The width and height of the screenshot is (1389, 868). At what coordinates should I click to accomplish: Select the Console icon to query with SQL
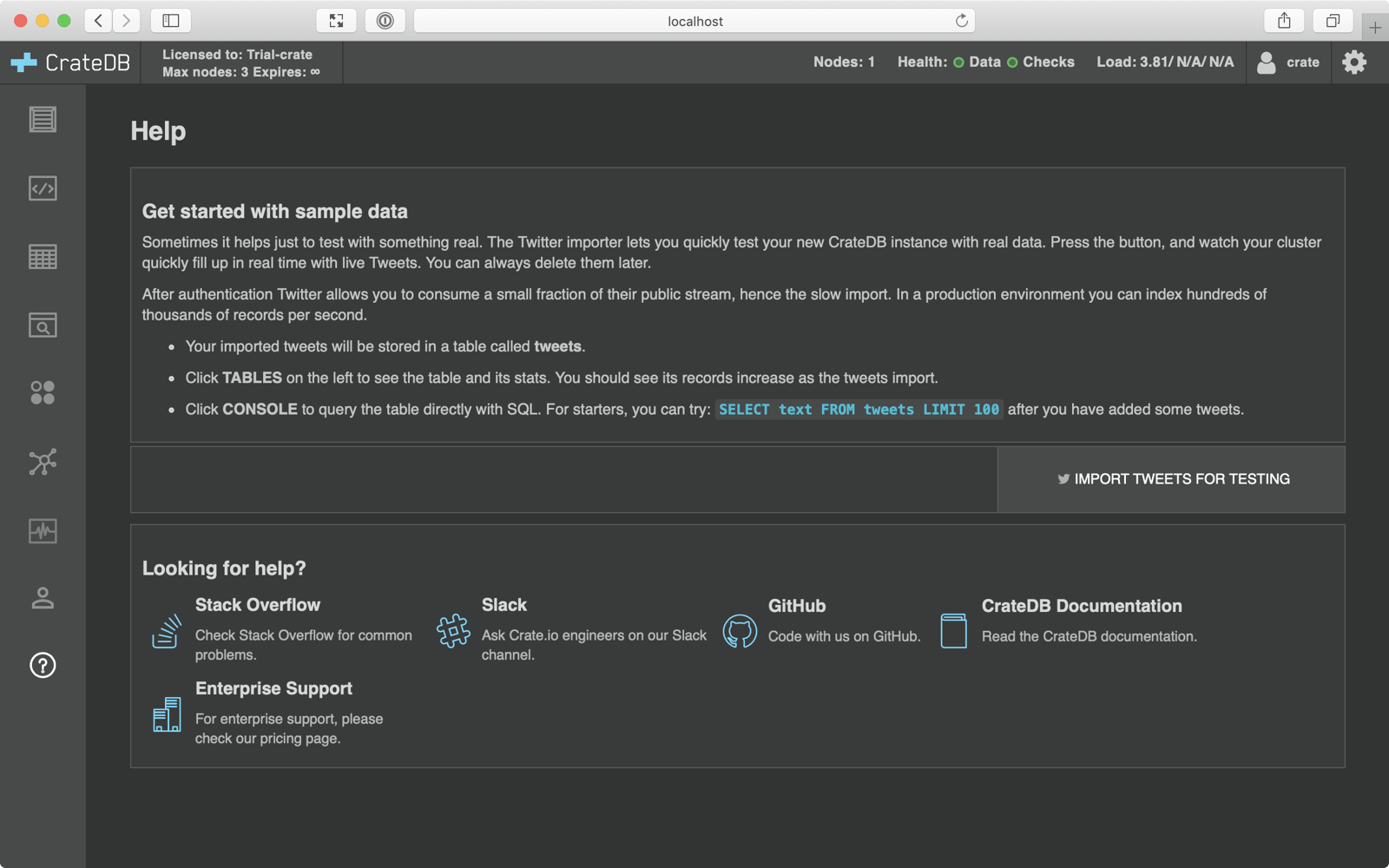tap(42, 188)
